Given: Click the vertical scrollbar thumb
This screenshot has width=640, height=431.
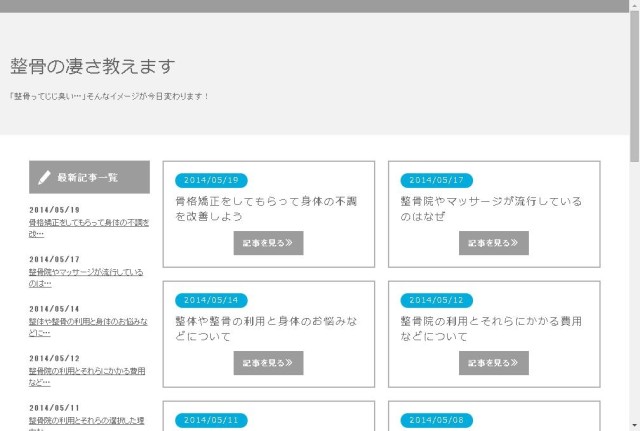Looking at the screenshot, I should (635, 87).
